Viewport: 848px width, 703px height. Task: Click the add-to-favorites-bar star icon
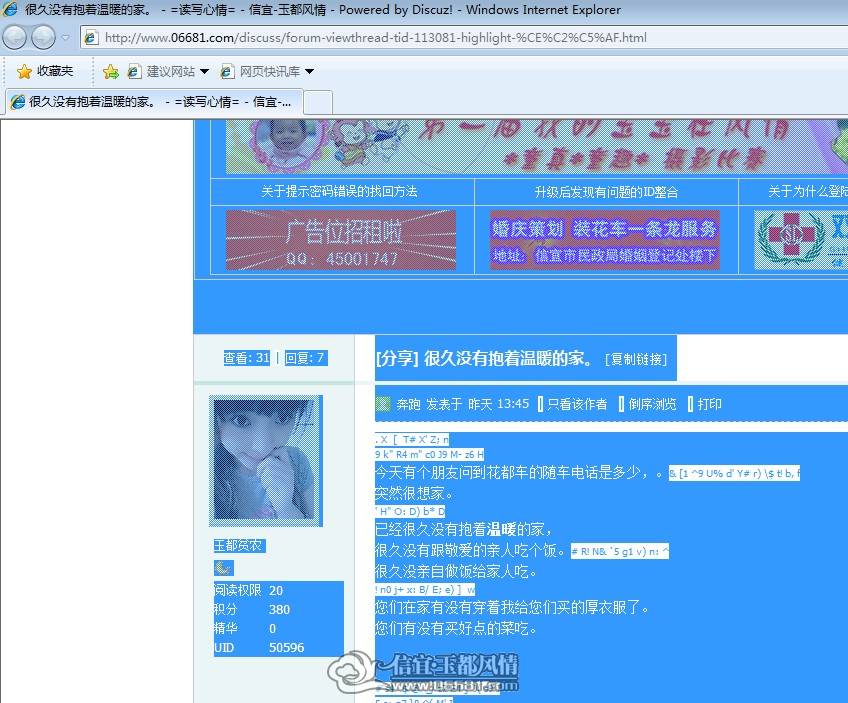pyautogui.click(x=111, y=71)
